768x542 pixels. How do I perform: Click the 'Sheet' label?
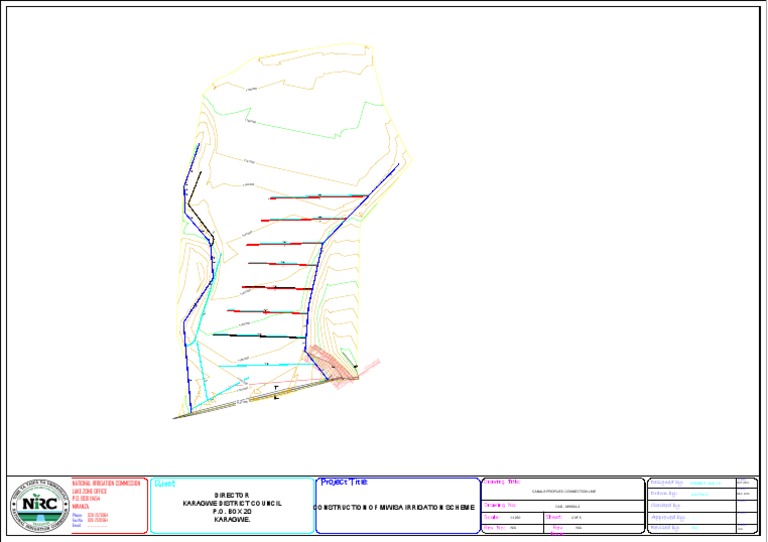point(554,517)
